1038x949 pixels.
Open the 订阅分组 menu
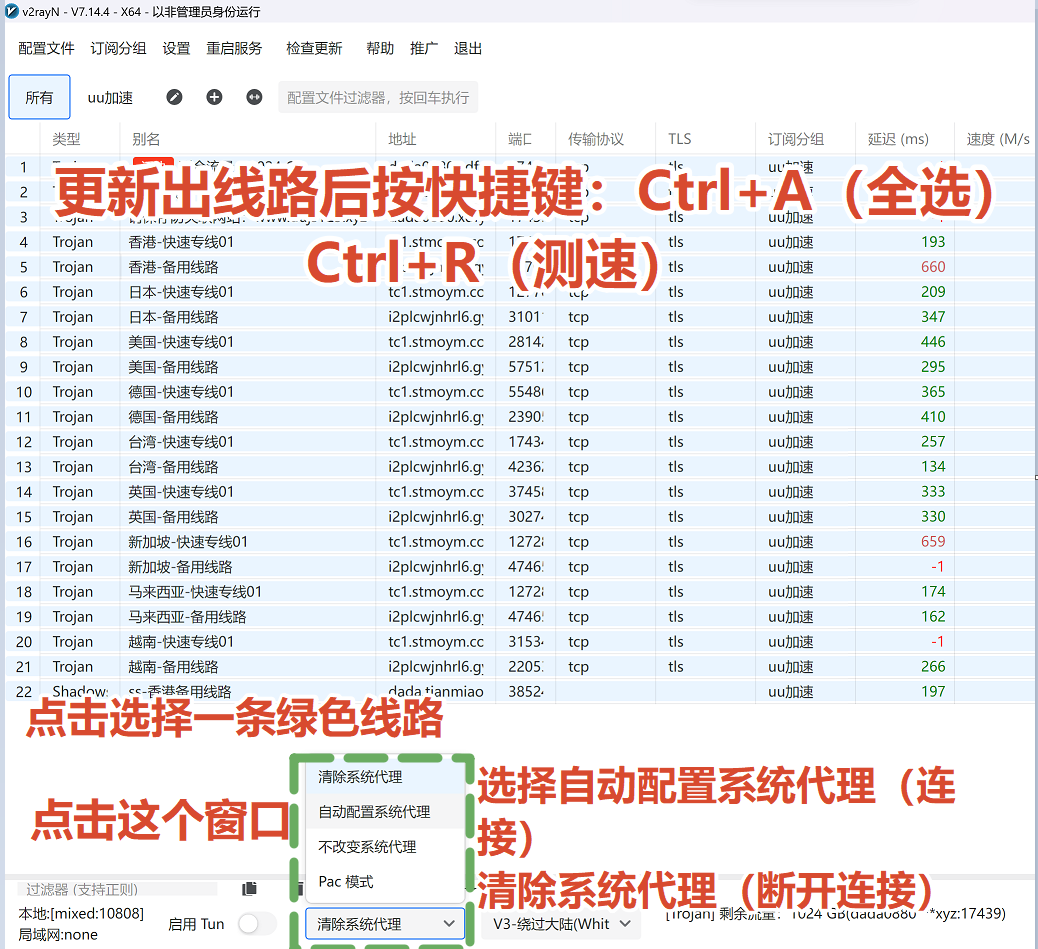[x=118, y=48]
